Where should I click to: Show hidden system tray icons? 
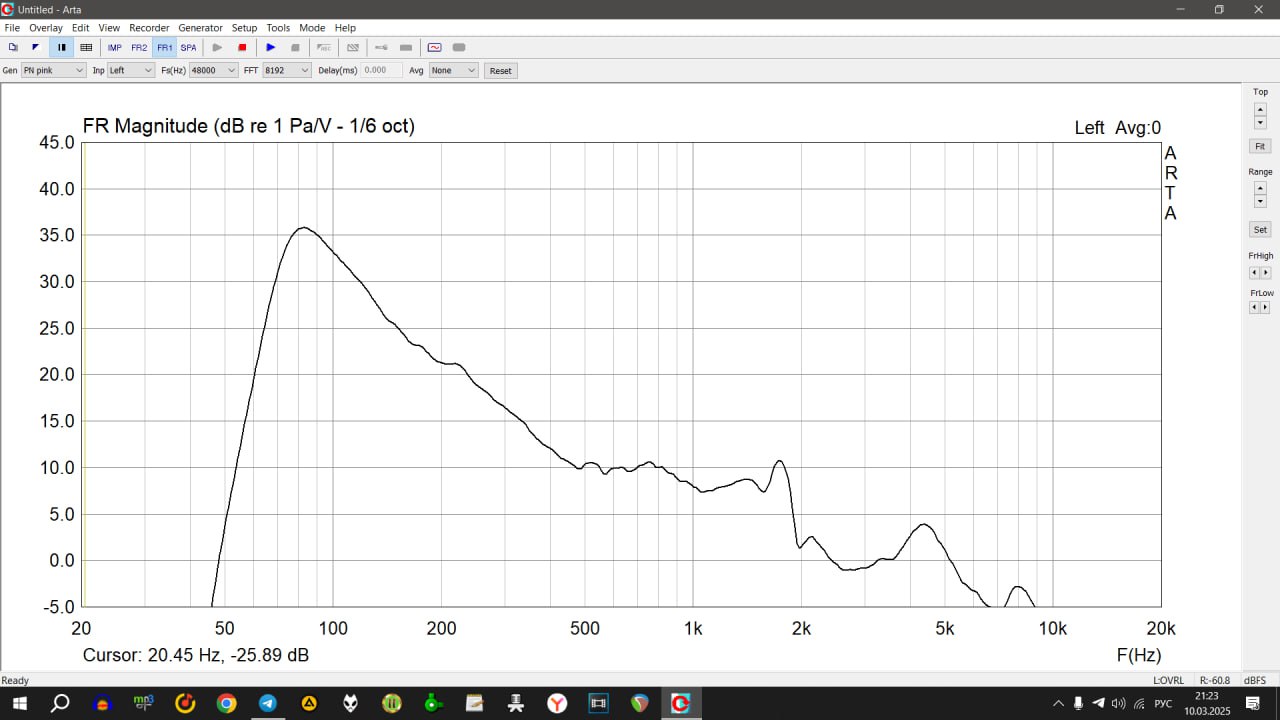coord(1058,703)
